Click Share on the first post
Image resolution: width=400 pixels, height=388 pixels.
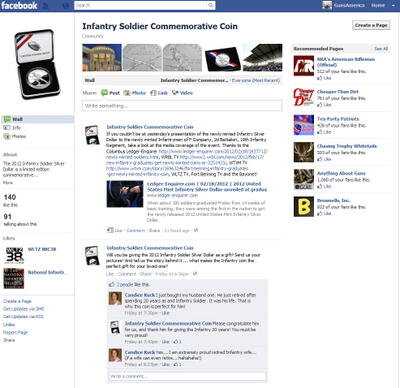(155, 230)
